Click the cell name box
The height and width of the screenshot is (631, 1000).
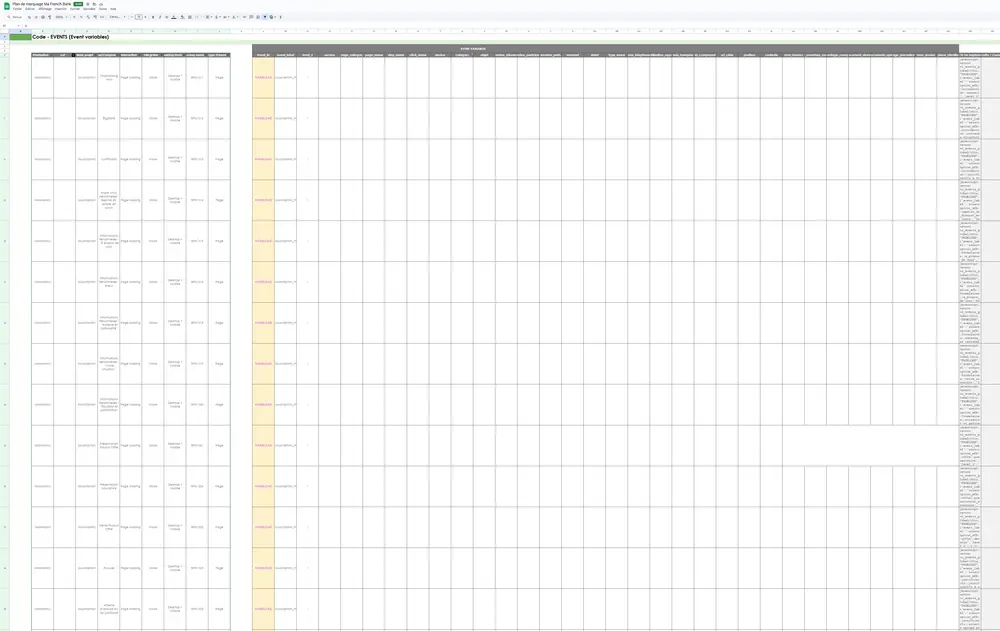coord(11,26)
